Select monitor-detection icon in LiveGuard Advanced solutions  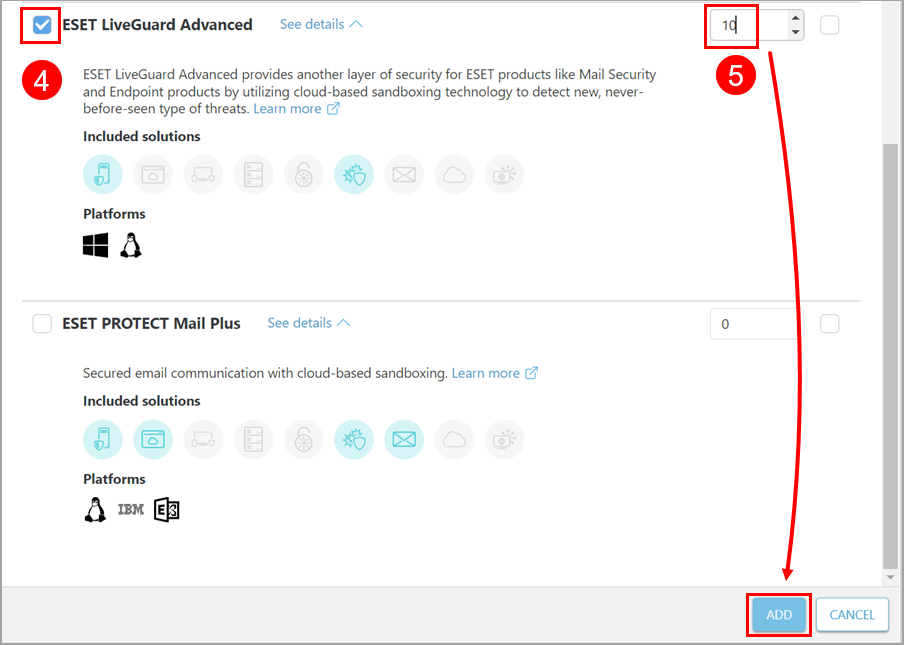pyautogui.click(x=504, y=174)
